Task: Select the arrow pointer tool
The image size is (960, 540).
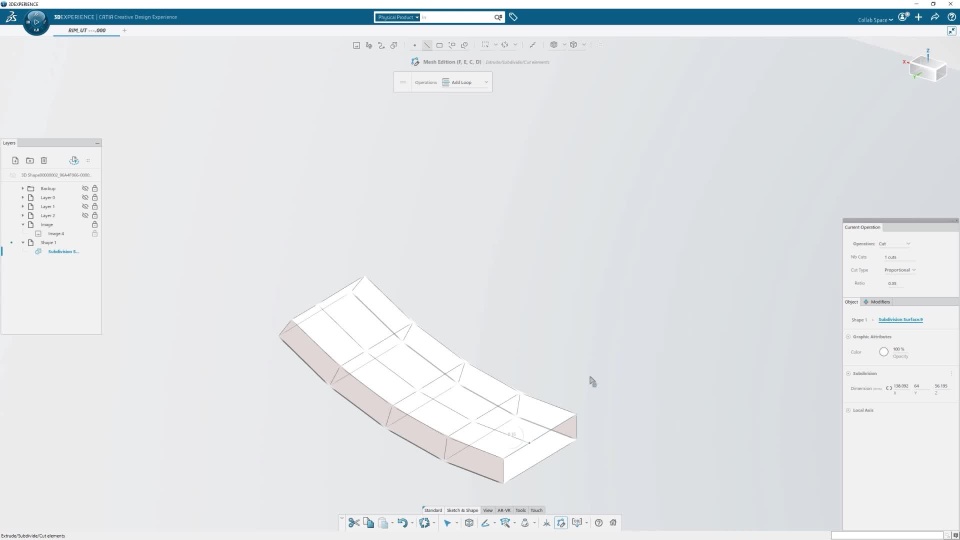Action: (447, 522)
